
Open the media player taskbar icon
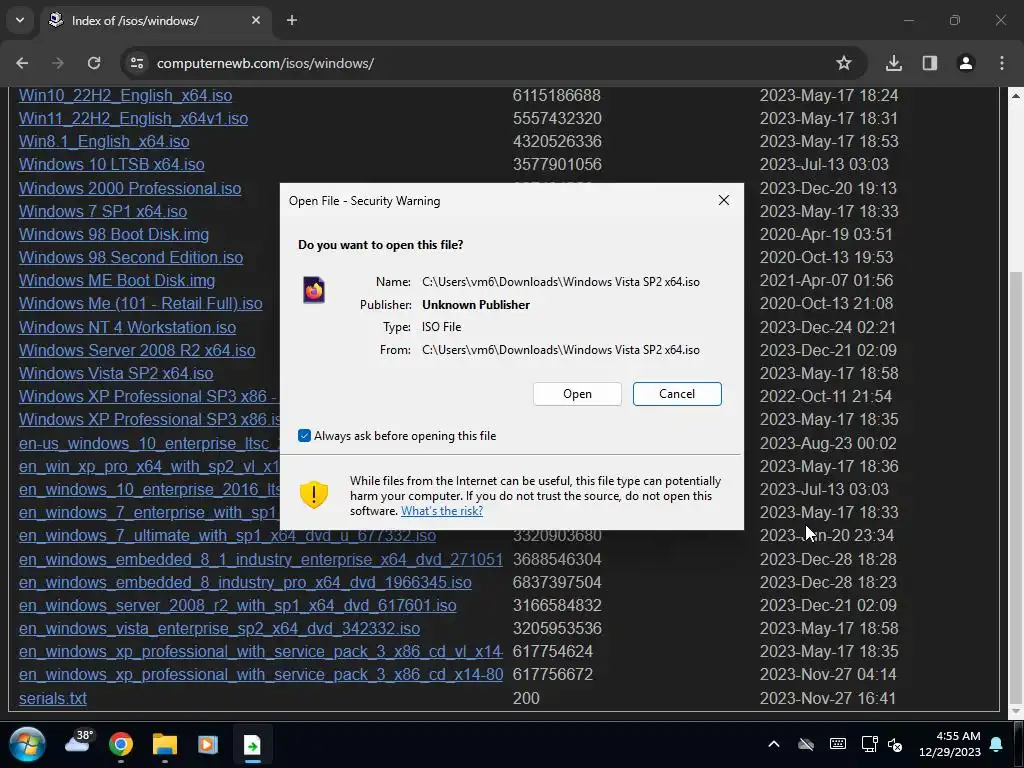click(x=208, y=744)
